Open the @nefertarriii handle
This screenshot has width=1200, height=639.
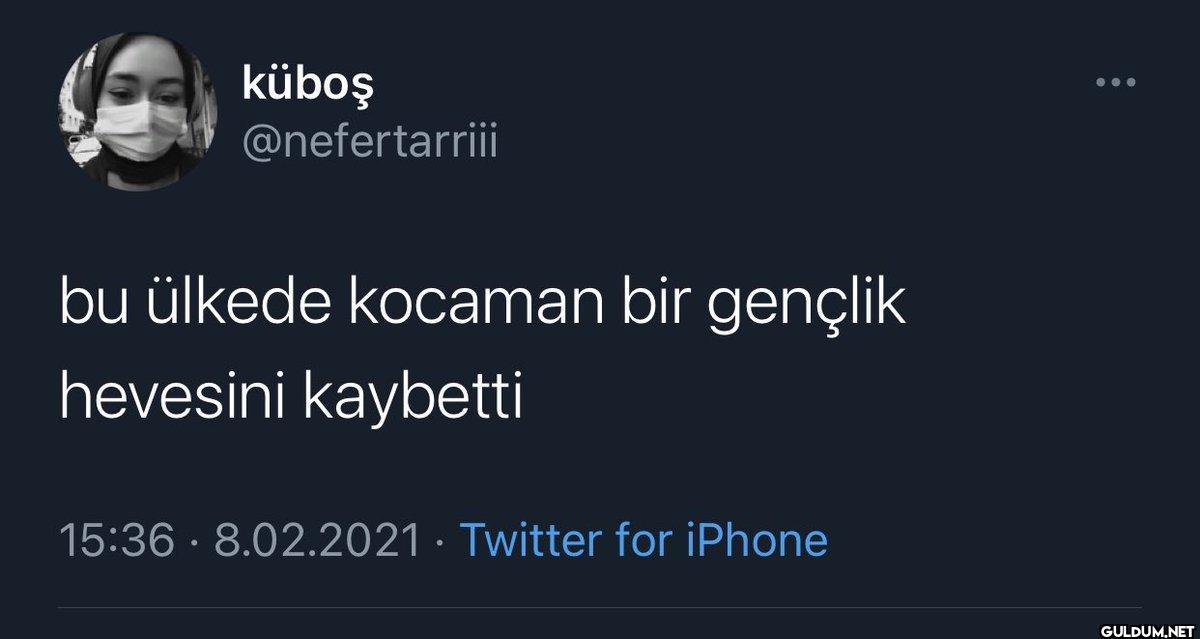[x=369, y=145]
